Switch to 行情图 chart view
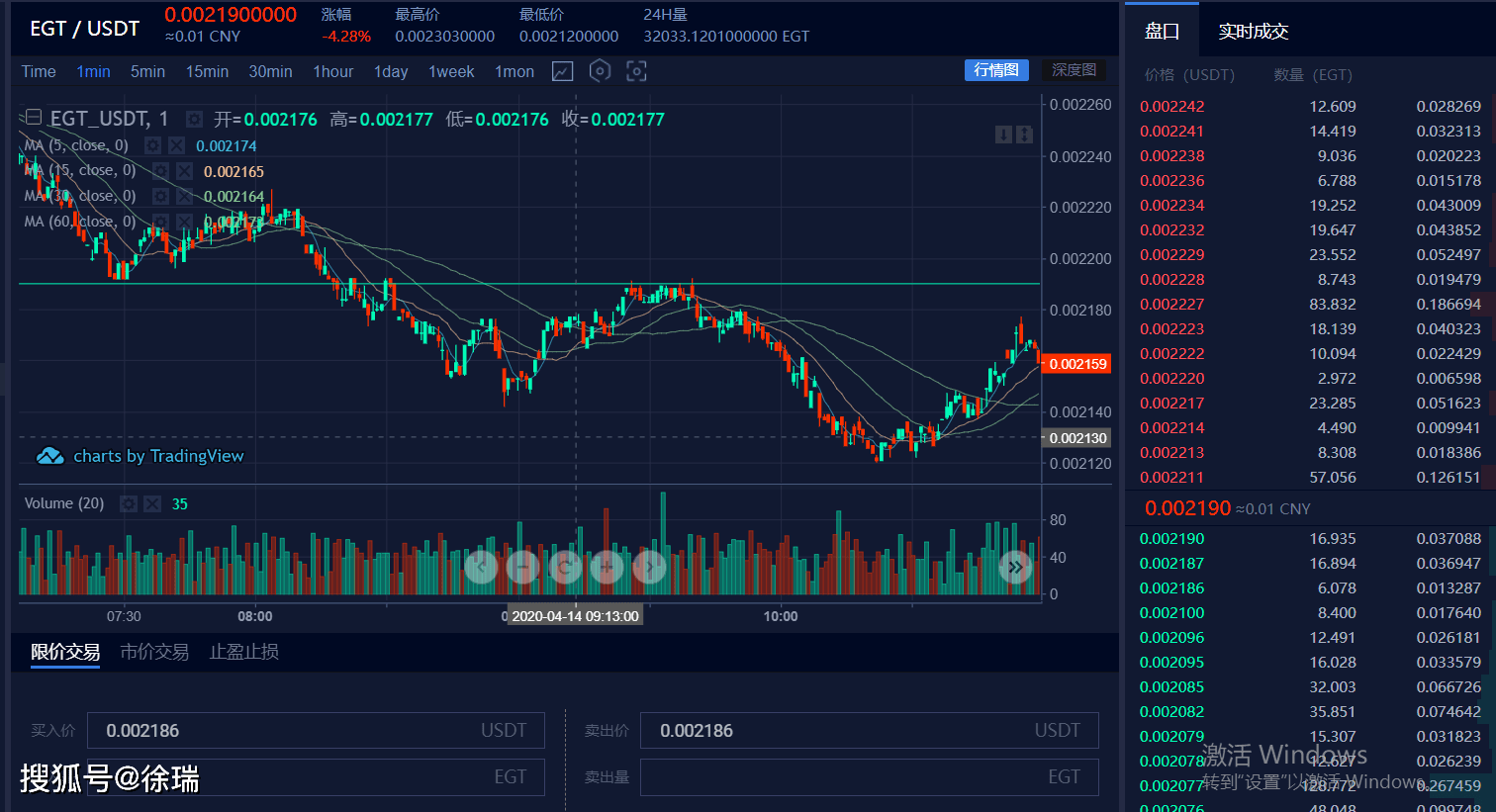Image resolution: width=1496 pixels, height=812 pixels. (996, 70)
